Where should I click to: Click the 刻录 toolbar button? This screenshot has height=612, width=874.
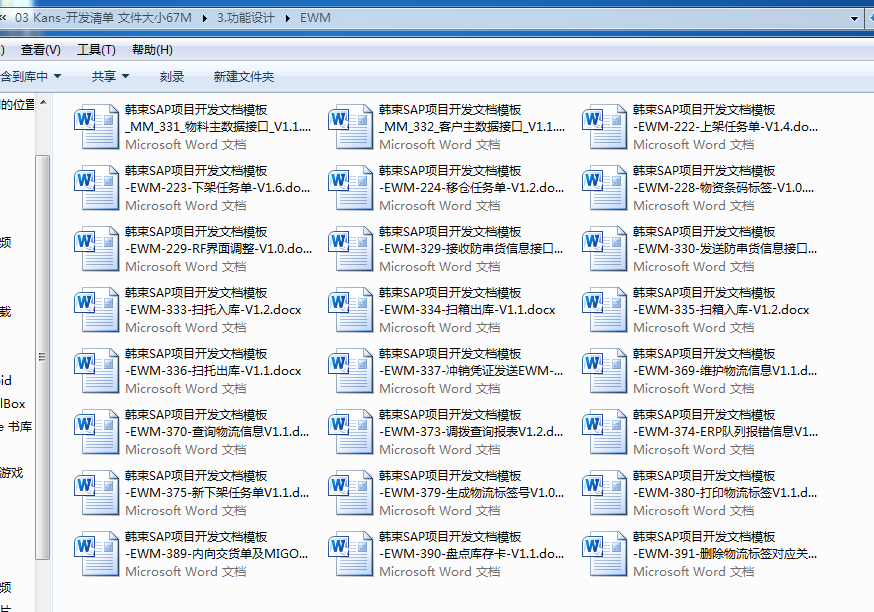click(172, 76)
